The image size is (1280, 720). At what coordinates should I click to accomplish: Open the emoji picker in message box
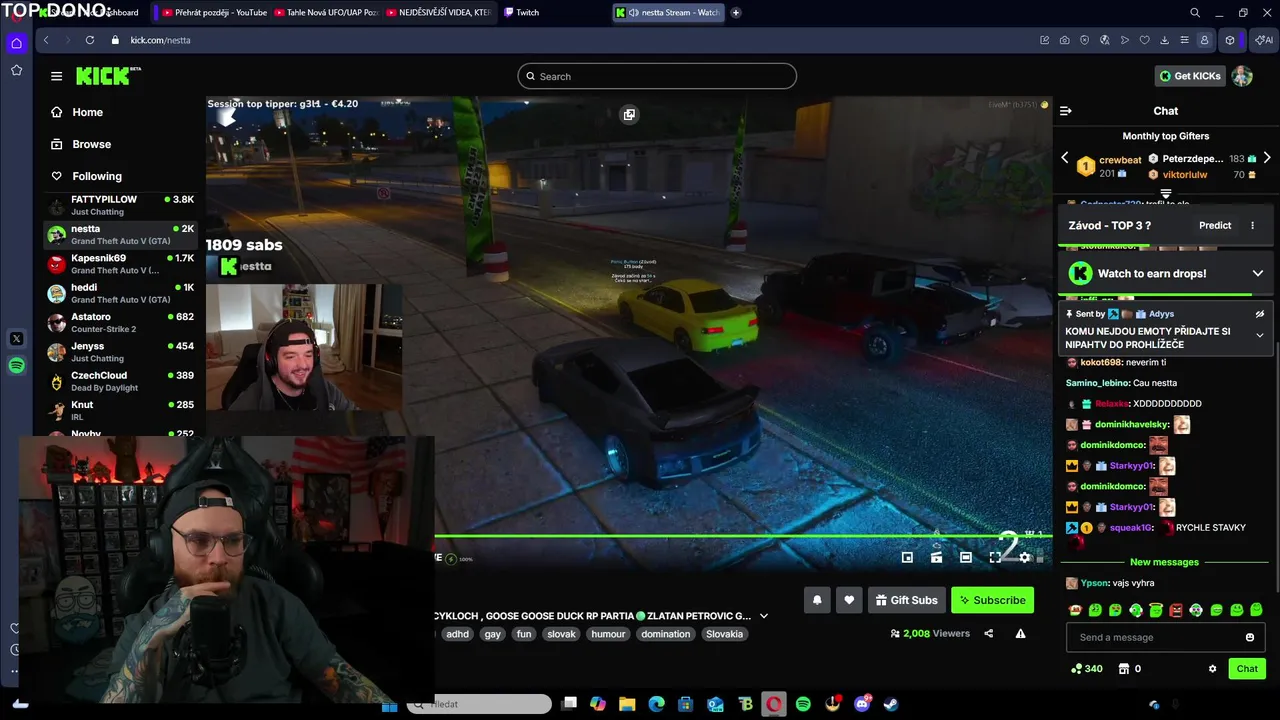click(x=1250, y=637)
